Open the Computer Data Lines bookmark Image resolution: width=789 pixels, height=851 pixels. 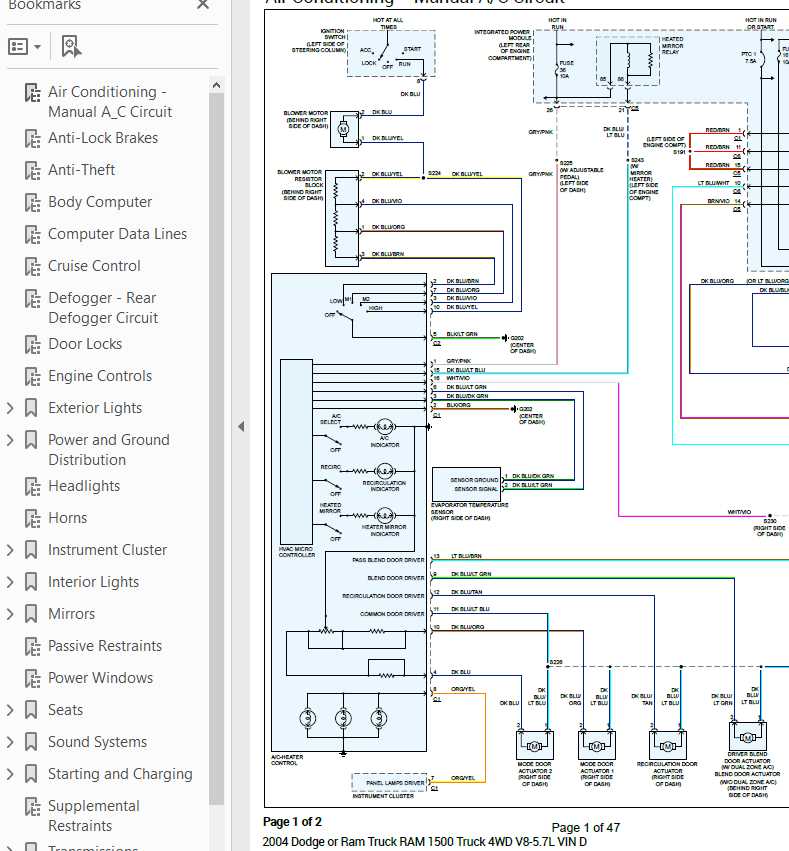pos(117,234)
